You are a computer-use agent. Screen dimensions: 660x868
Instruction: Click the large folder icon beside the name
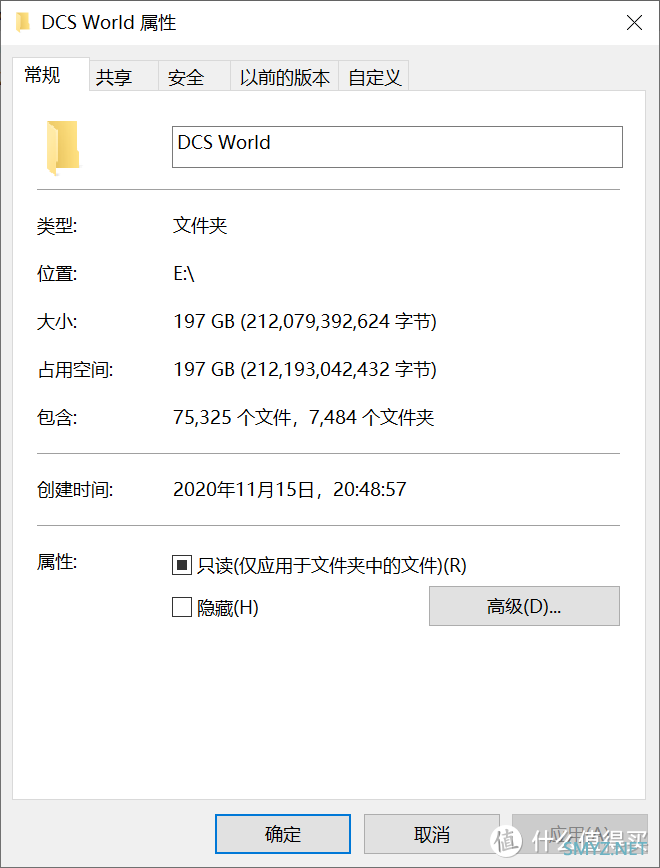tap(63, 148)
